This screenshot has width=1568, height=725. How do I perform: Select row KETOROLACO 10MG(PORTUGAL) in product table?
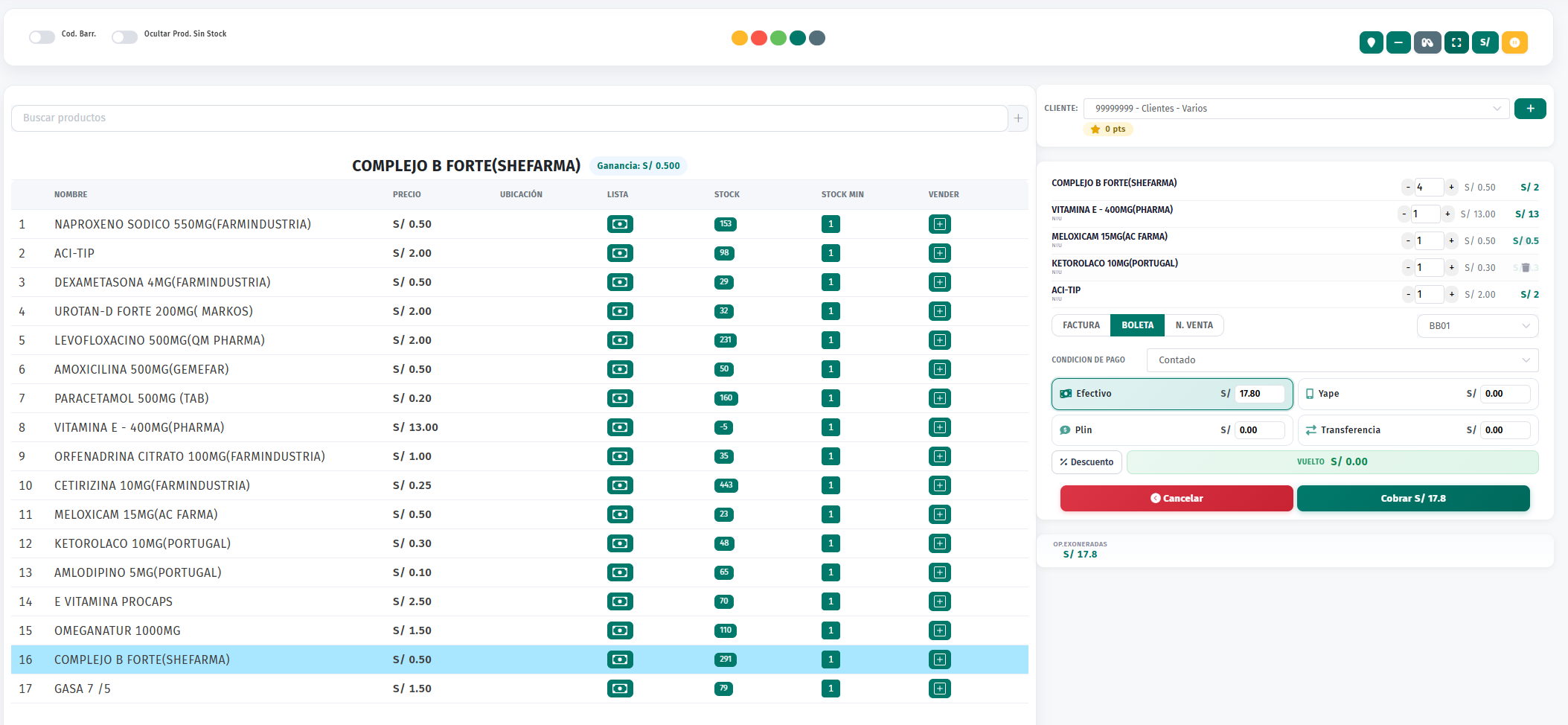point(519,543)
